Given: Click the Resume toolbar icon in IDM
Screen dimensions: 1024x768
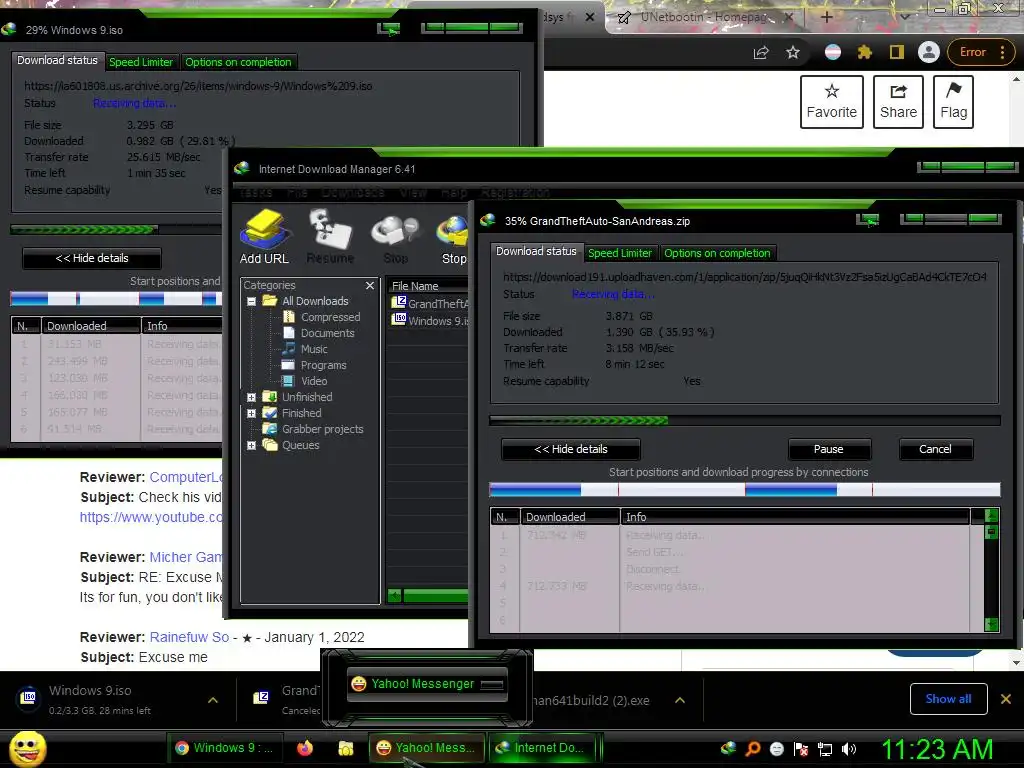Looking at the screenshot, I should click(330, 237).
